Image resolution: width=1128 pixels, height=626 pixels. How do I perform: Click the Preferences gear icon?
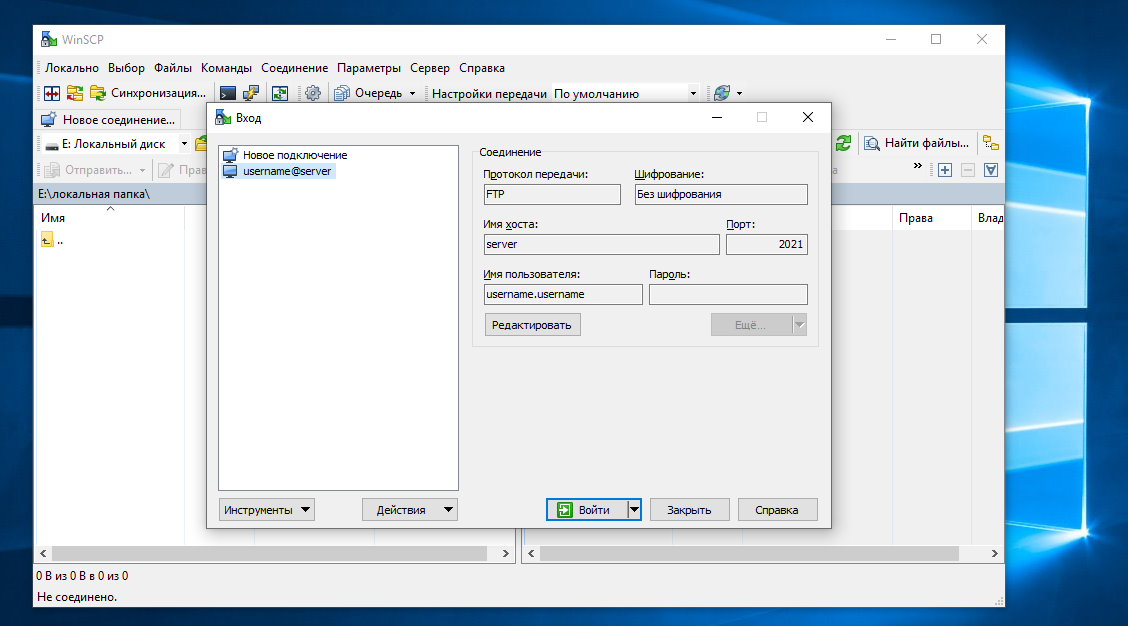[x=313, y=94]
